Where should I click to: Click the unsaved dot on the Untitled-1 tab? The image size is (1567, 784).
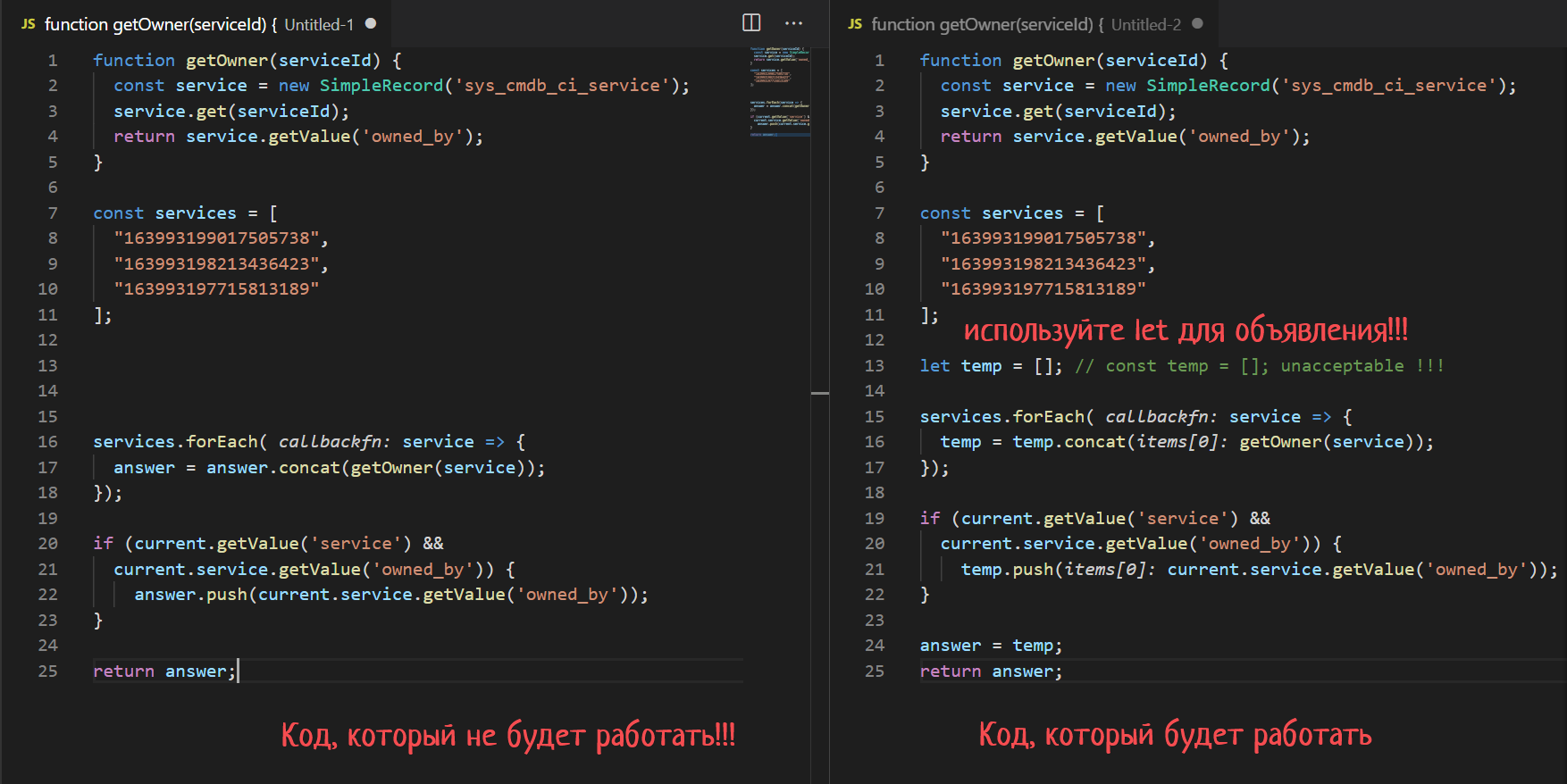pos(371,23)
